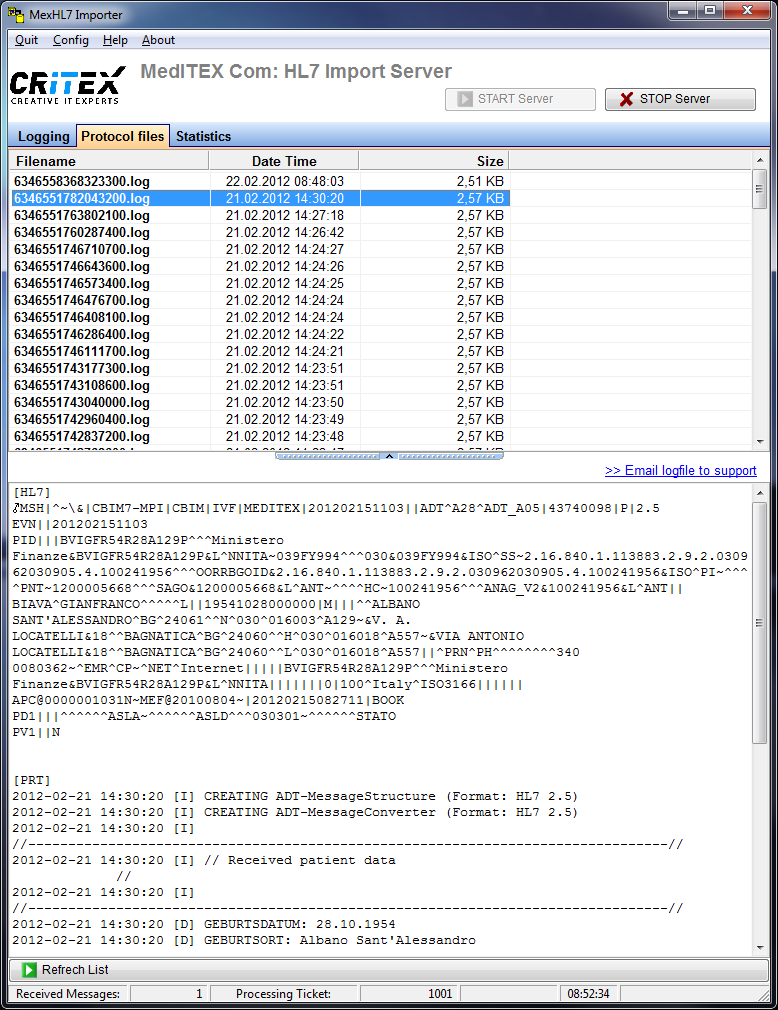The height and width of the screenshot is (1010, 778).
Task: Click date 21.02.2012 14:26:42
Action: click(x=285, y=233)
